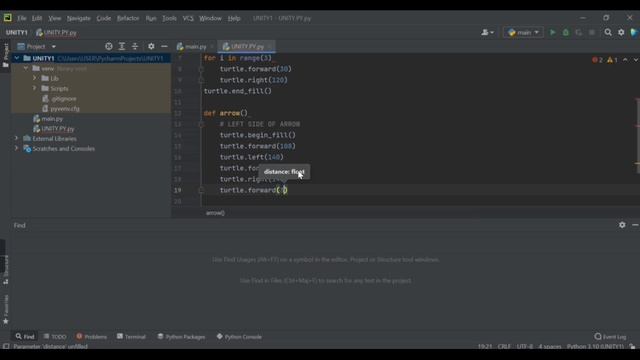Click Run with Coverage icon
This screenshot has width=640, height=360.
click(x=579, y=32)
